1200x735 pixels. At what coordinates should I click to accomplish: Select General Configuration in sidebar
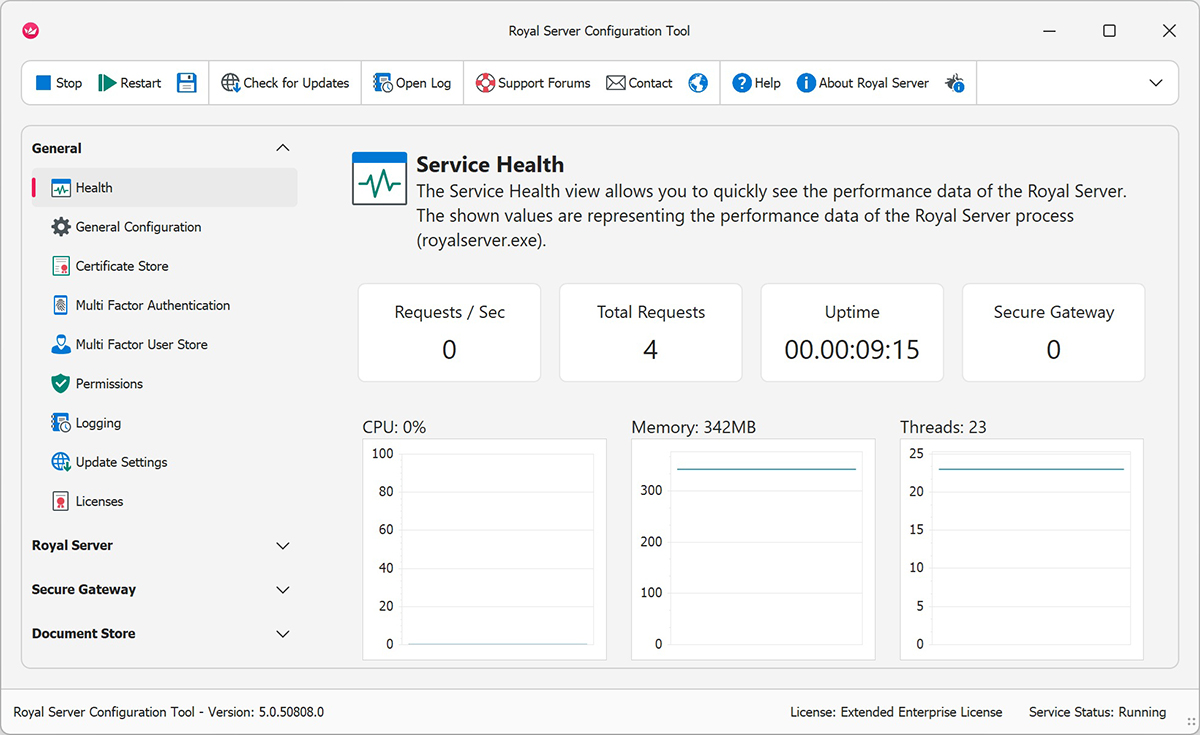point(138,227)
